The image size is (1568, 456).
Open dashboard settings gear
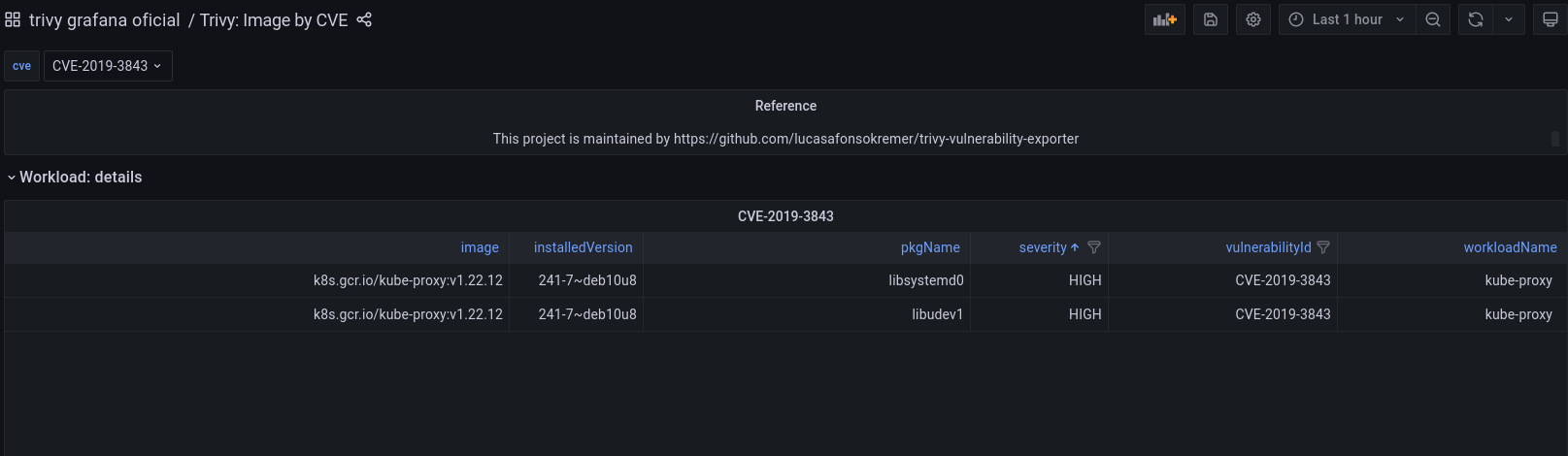[1253, 19]
